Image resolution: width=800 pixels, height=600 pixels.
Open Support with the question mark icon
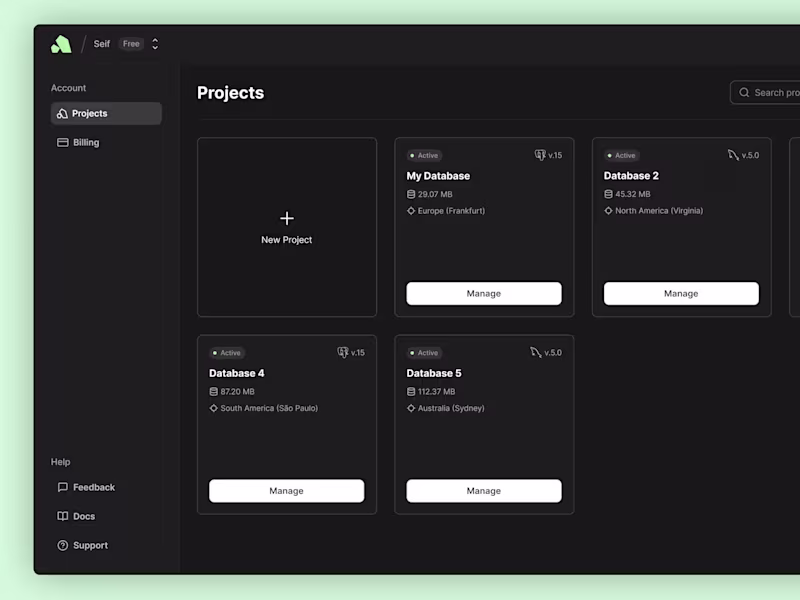[83, 545]
